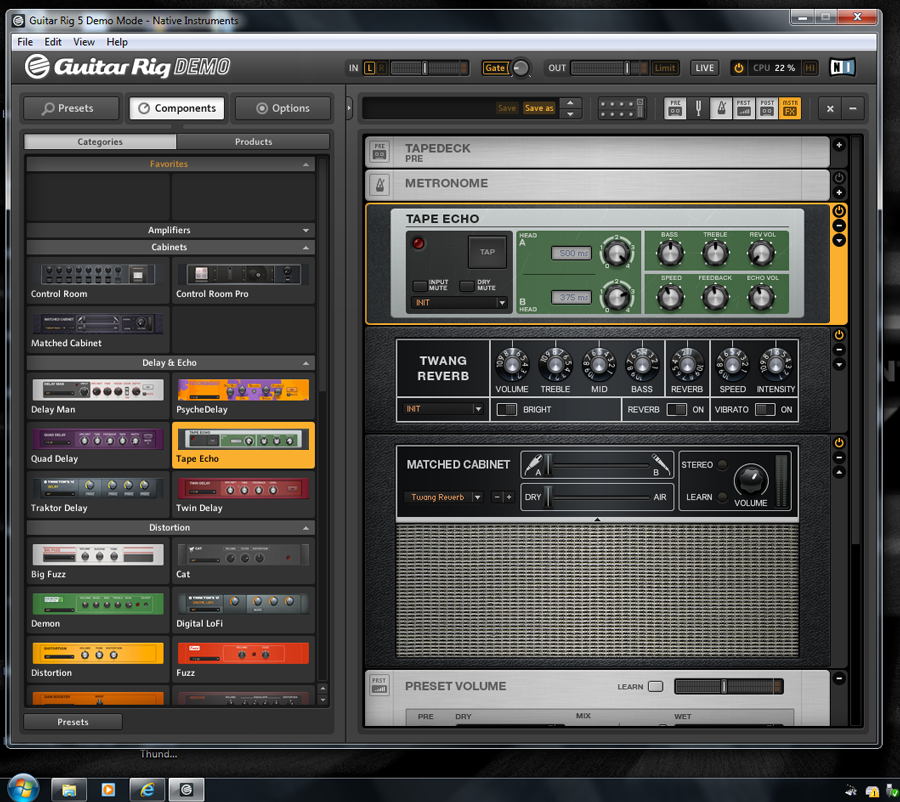The height and width of the screenshot is (802, 900).
Task: Enable the Bright switch on Twang Reverb
Action: pyautogui.click(x=508, y=409)
